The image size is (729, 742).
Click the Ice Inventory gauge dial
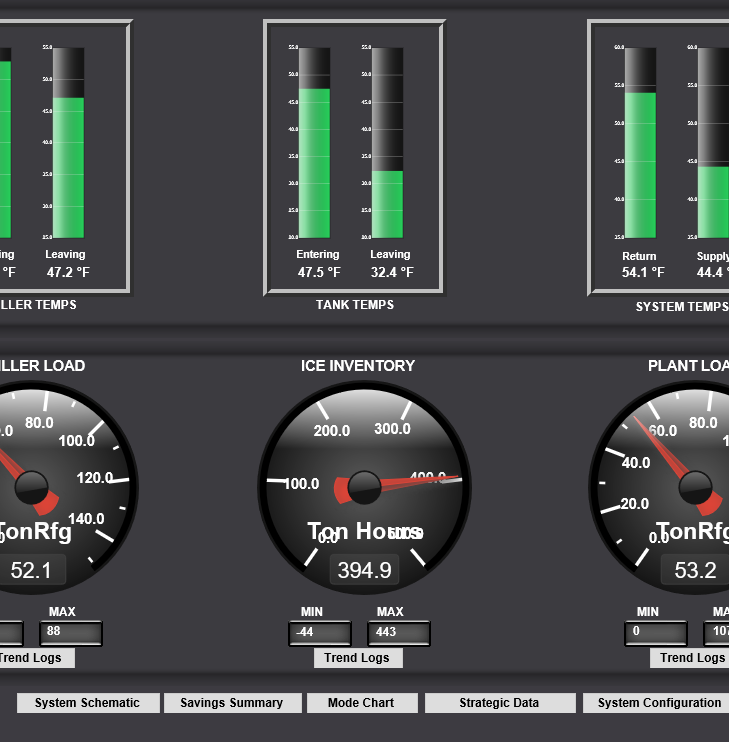point(364,470)
